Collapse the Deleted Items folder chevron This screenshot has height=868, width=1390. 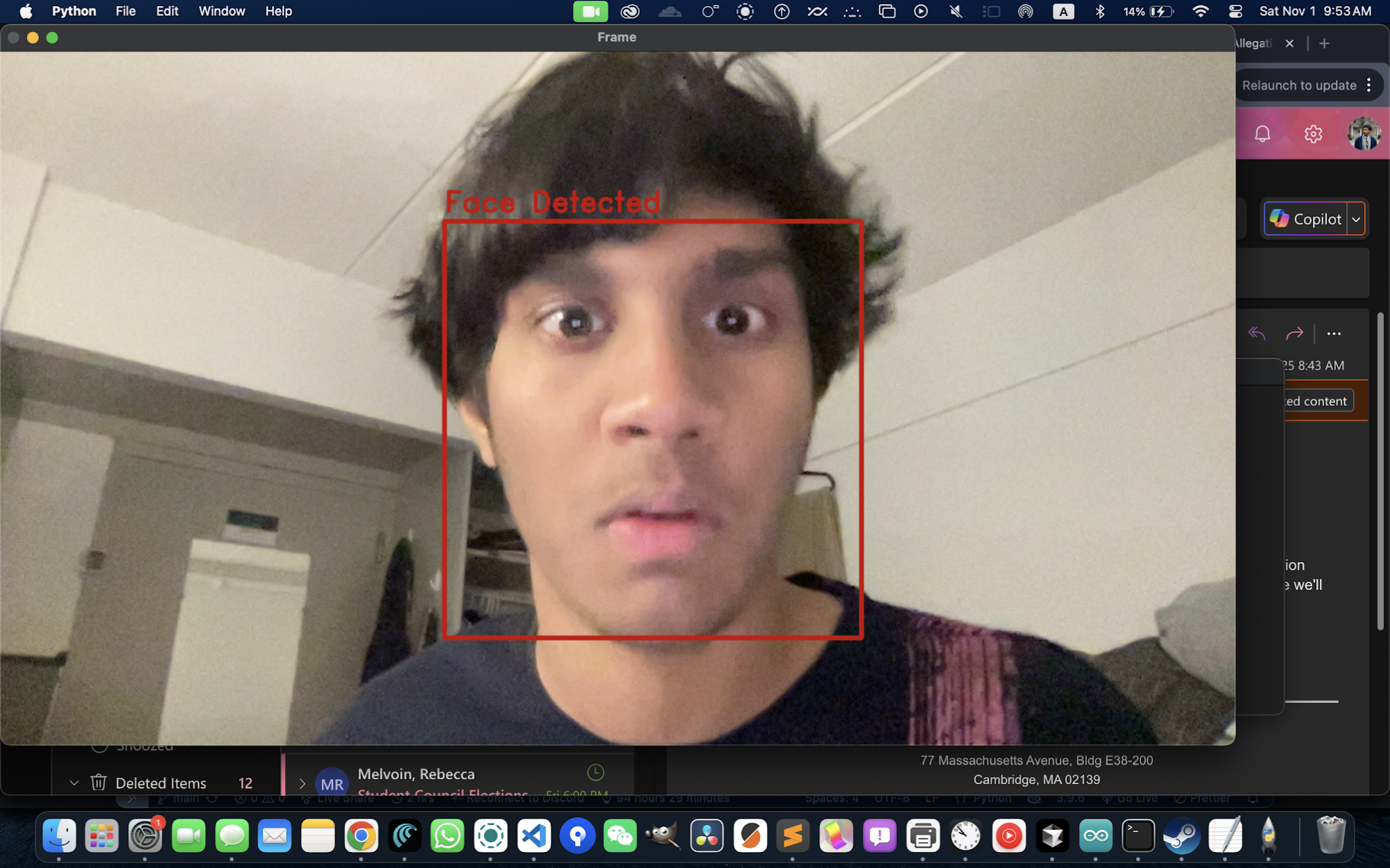coord(74,783)
